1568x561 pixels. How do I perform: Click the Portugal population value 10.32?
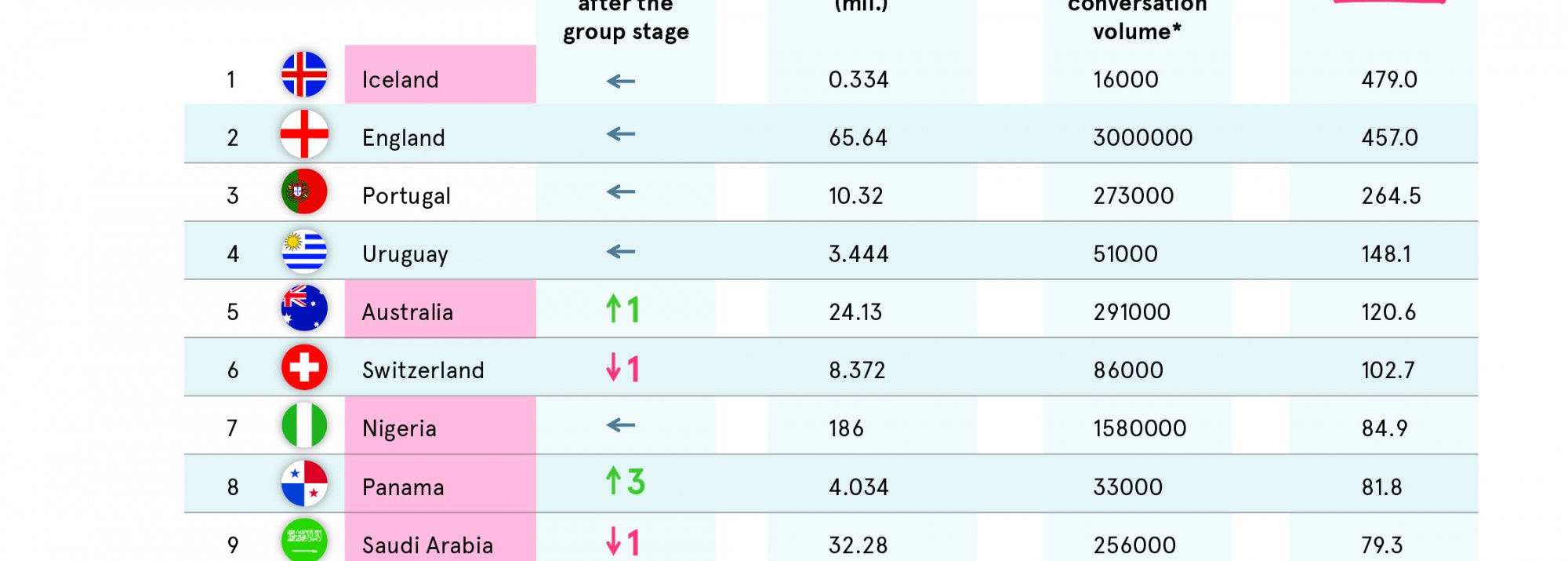click(x=856, y=196)
